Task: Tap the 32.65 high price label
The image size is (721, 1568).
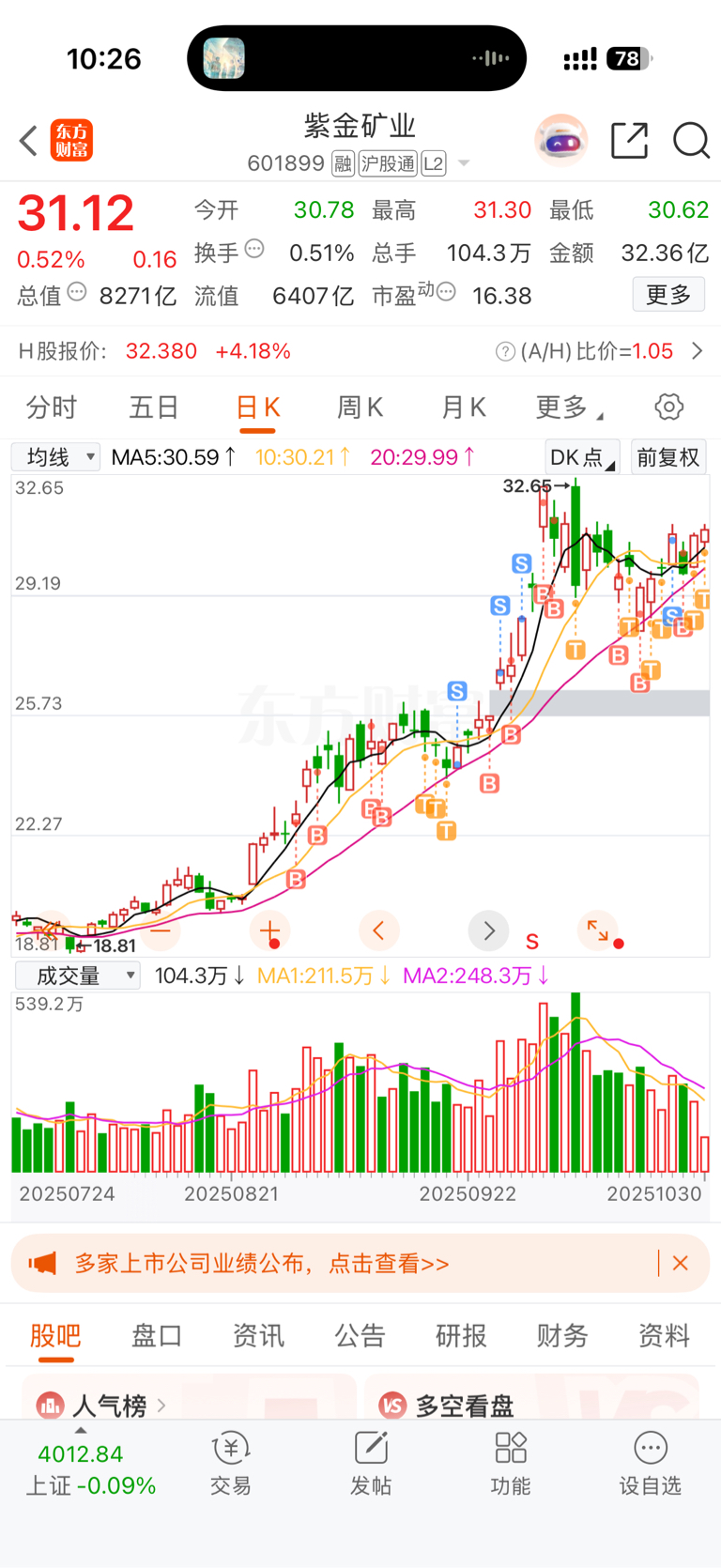Action: click(x=528, y=485)
